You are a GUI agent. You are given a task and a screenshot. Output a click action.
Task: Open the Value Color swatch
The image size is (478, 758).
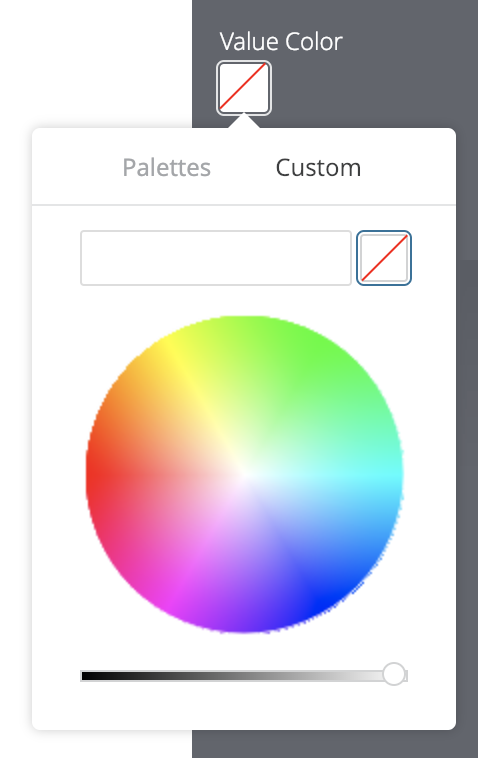point(244,88)
